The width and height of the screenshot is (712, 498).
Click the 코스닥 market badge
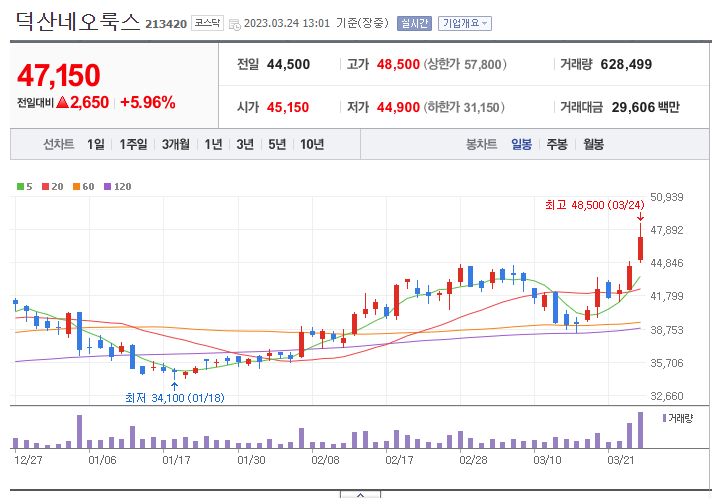[207, 23]
